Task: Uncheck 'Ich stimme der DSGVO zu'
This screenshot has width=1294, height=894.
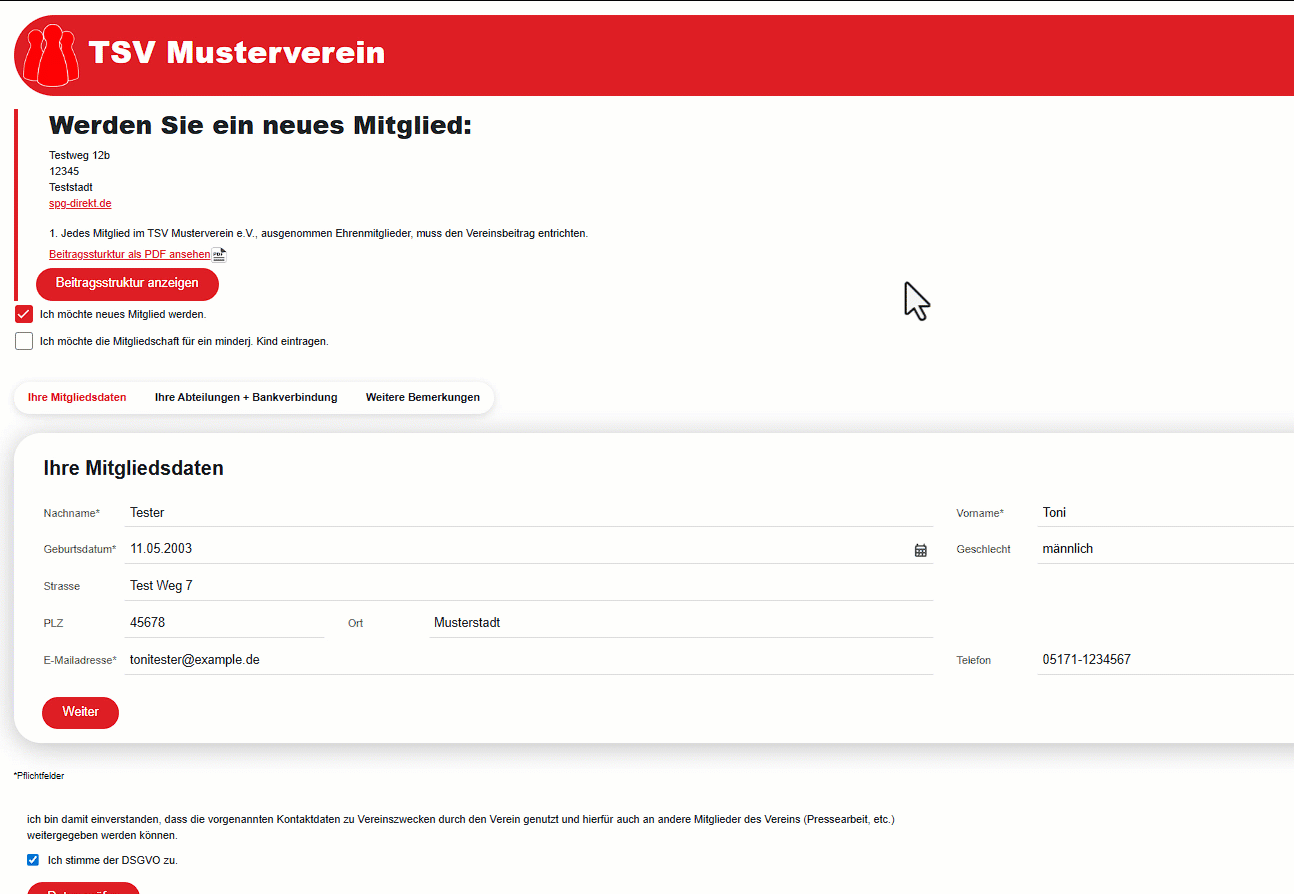Action: click(33, 860)
